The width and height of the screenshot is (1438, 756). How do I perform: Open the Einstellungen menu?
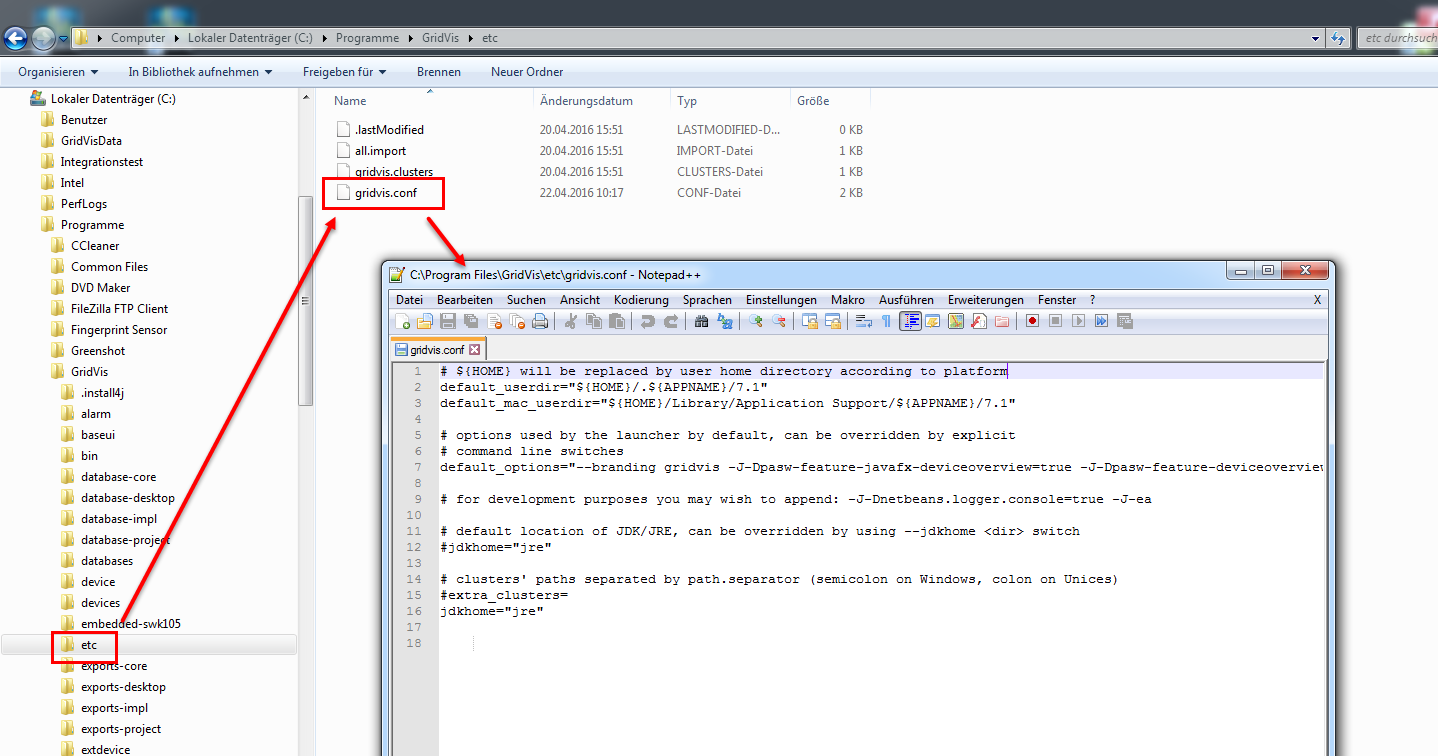[x=781, y=300]
